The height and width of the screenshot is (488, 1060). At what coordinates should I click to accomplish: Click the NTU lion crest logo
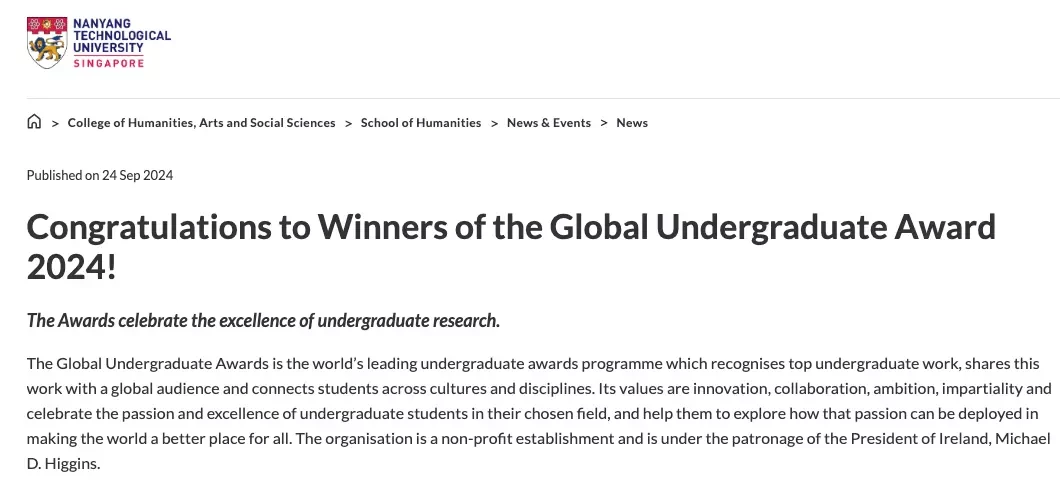pos(47,43)
